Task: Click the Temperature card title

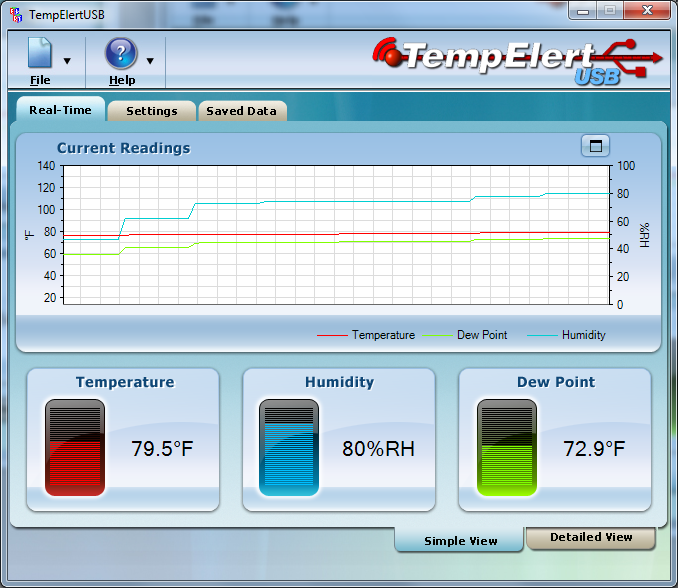Action: point(125,382)
